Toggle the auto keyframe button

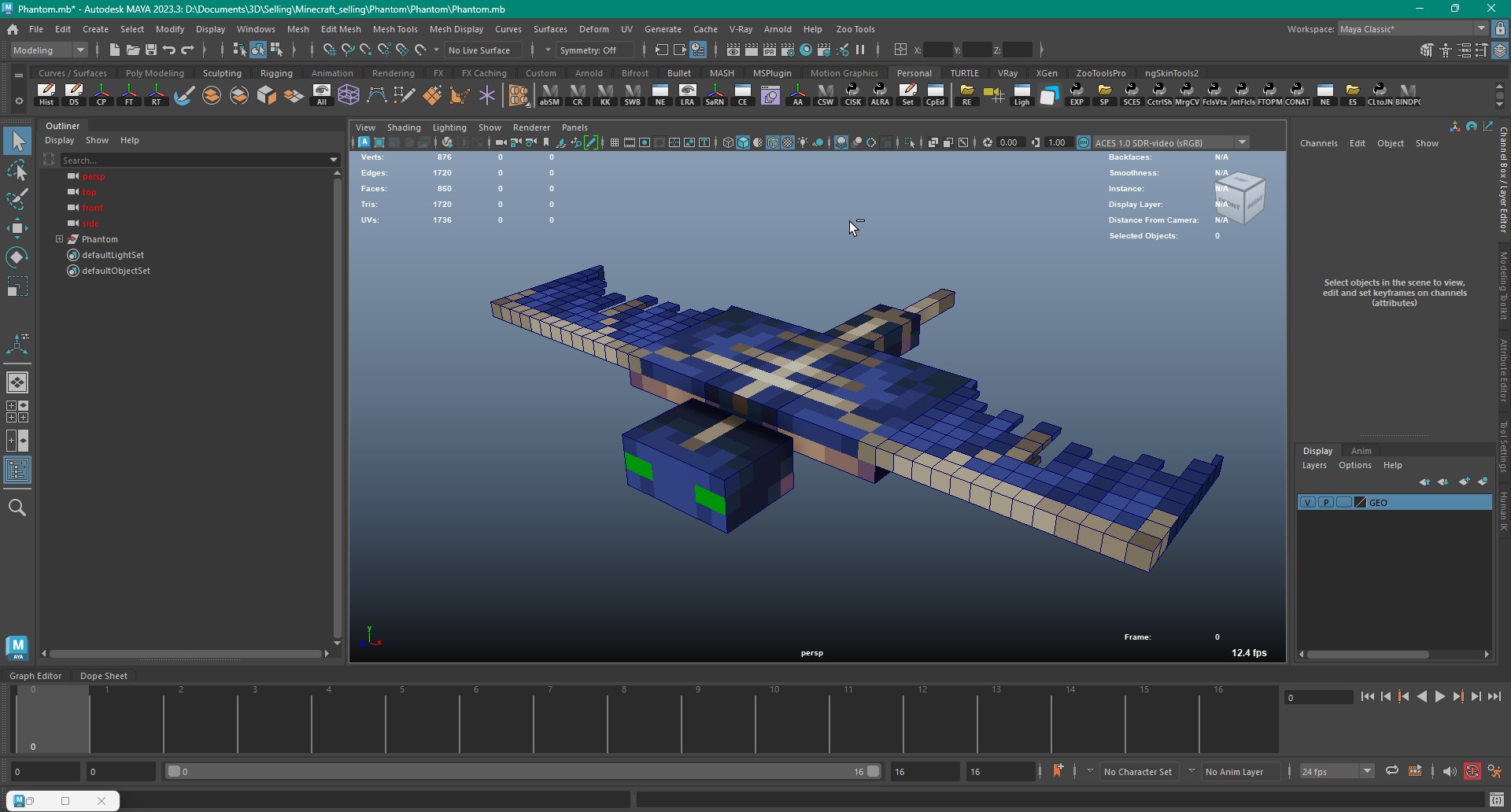pos(1472,771)
